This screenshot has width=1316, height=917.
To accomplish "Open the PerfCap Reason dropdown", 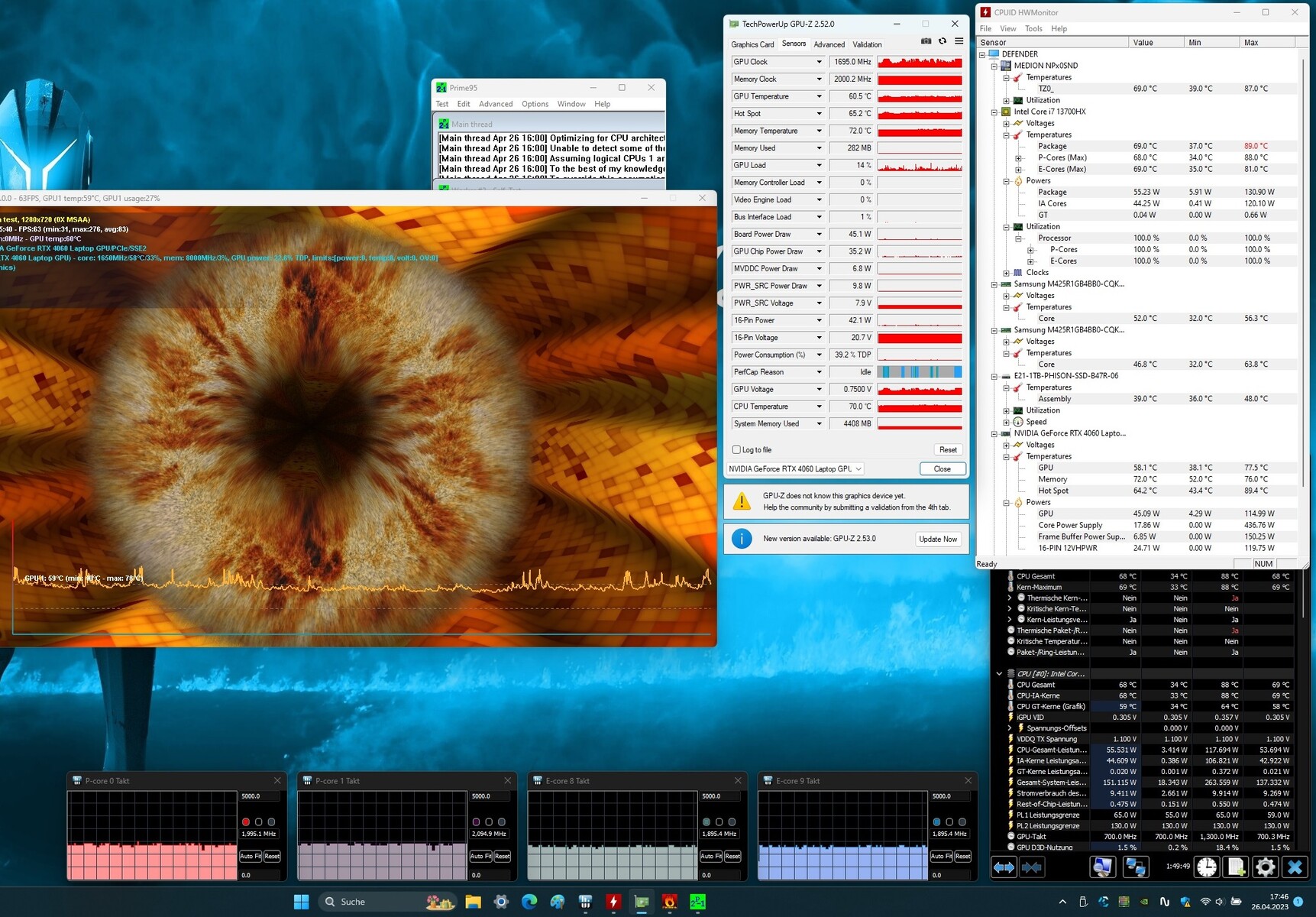I will tap(819, 372).
